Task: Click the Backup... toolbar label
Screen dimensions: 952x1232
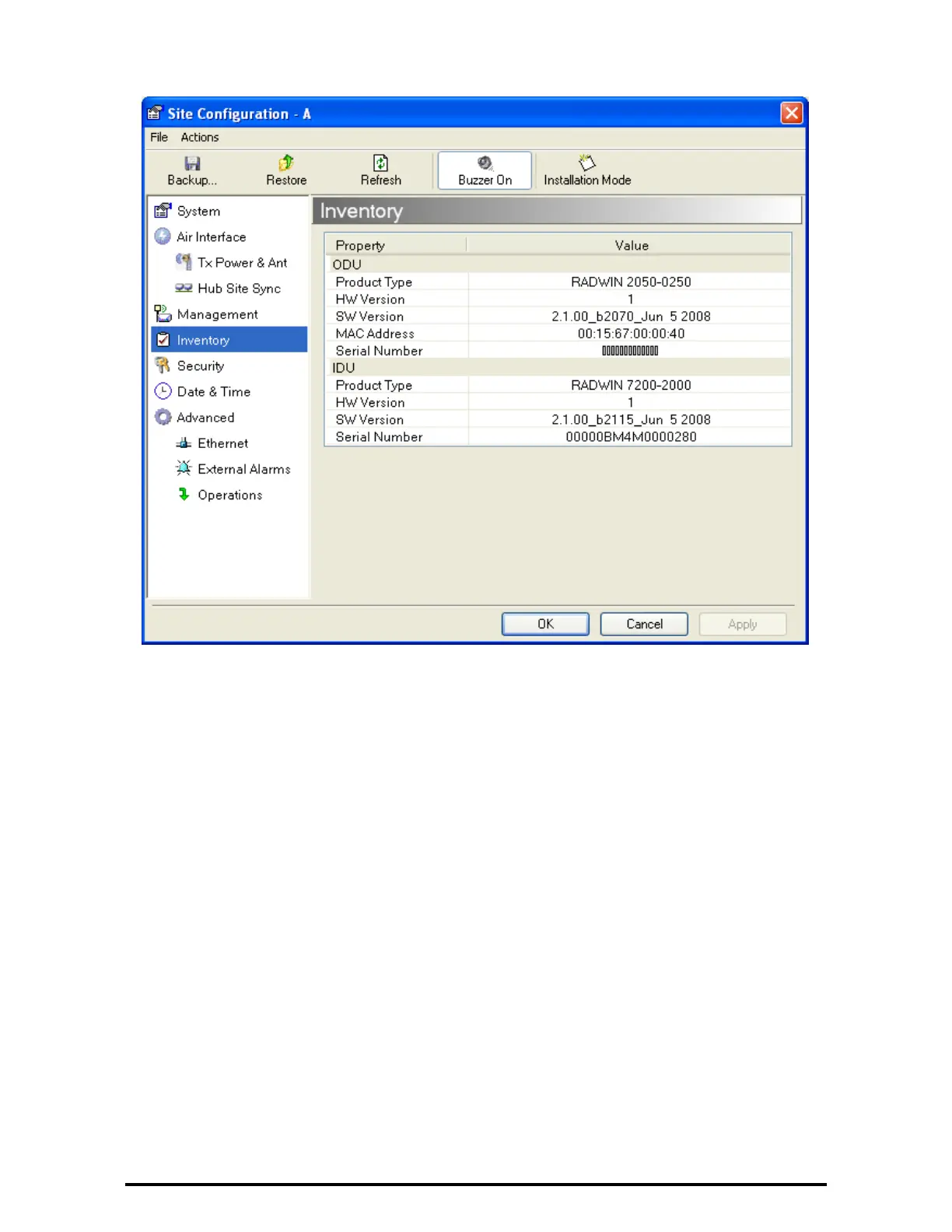Action: click(192, 180)
